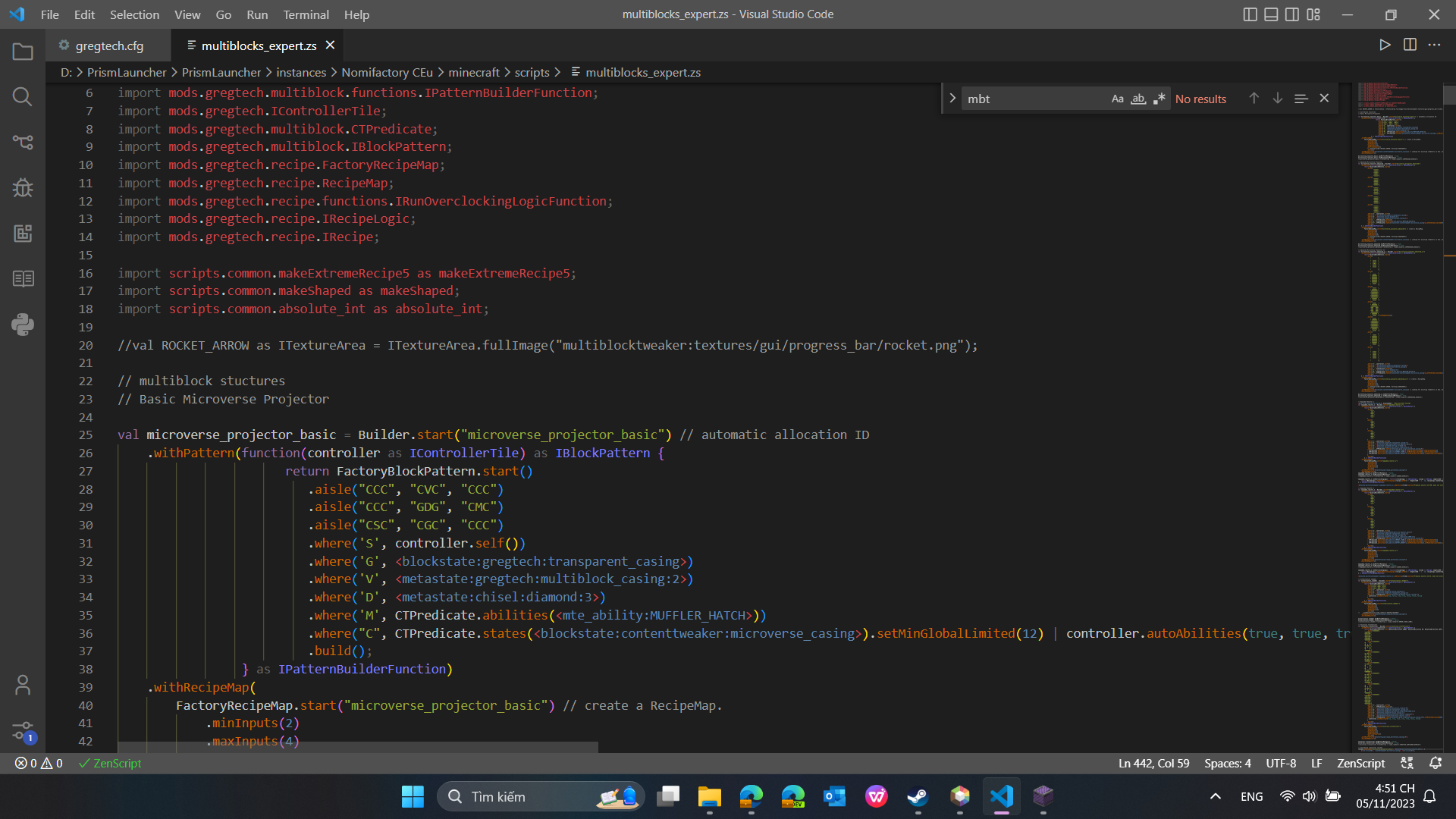Select the Python extension icon in sidebar

pos(22,325)
